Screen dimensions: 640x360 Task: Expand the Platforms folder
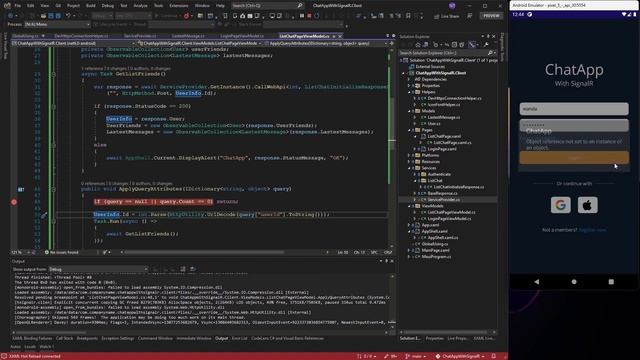point(409,156)
